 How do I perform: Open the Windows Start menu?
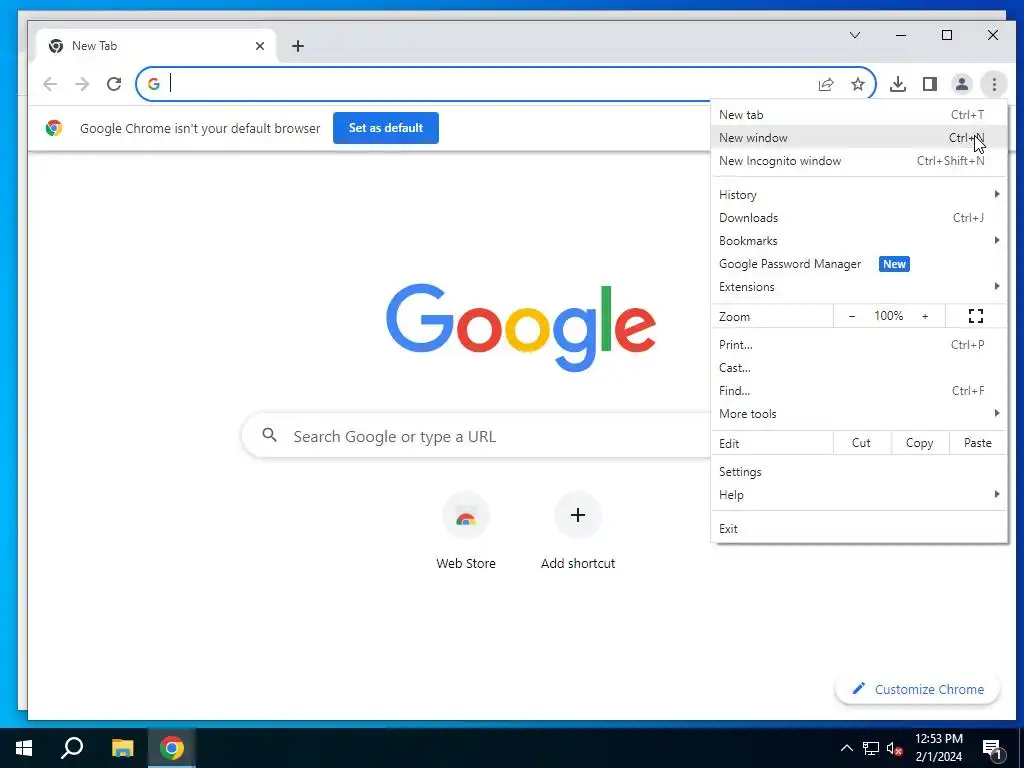coord(24,748)
